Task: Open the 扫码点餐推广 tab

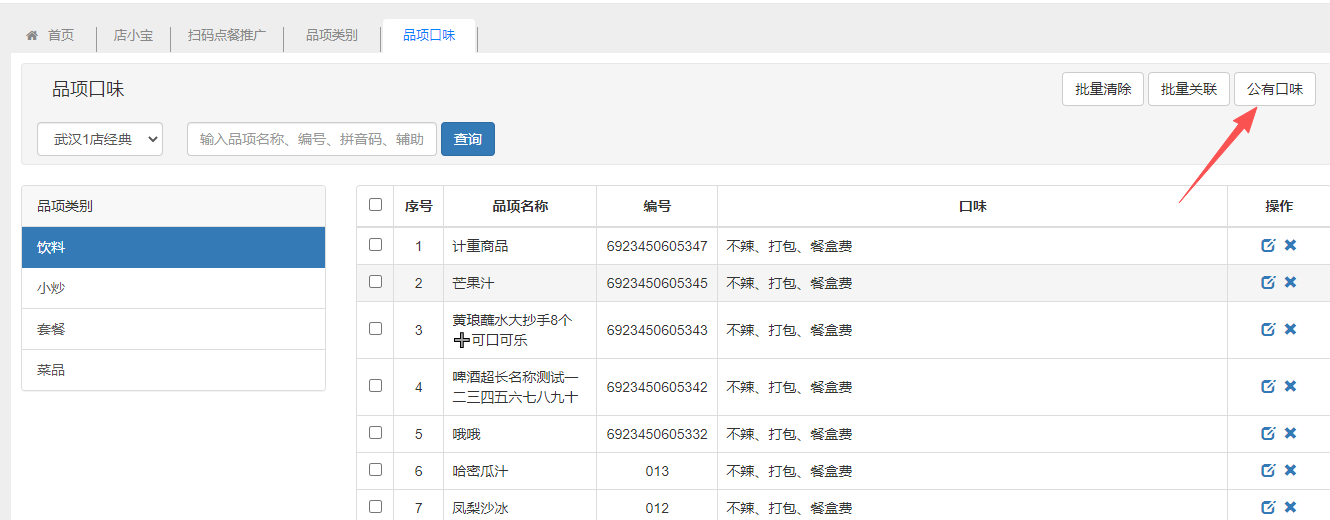Action: point(227,35)
